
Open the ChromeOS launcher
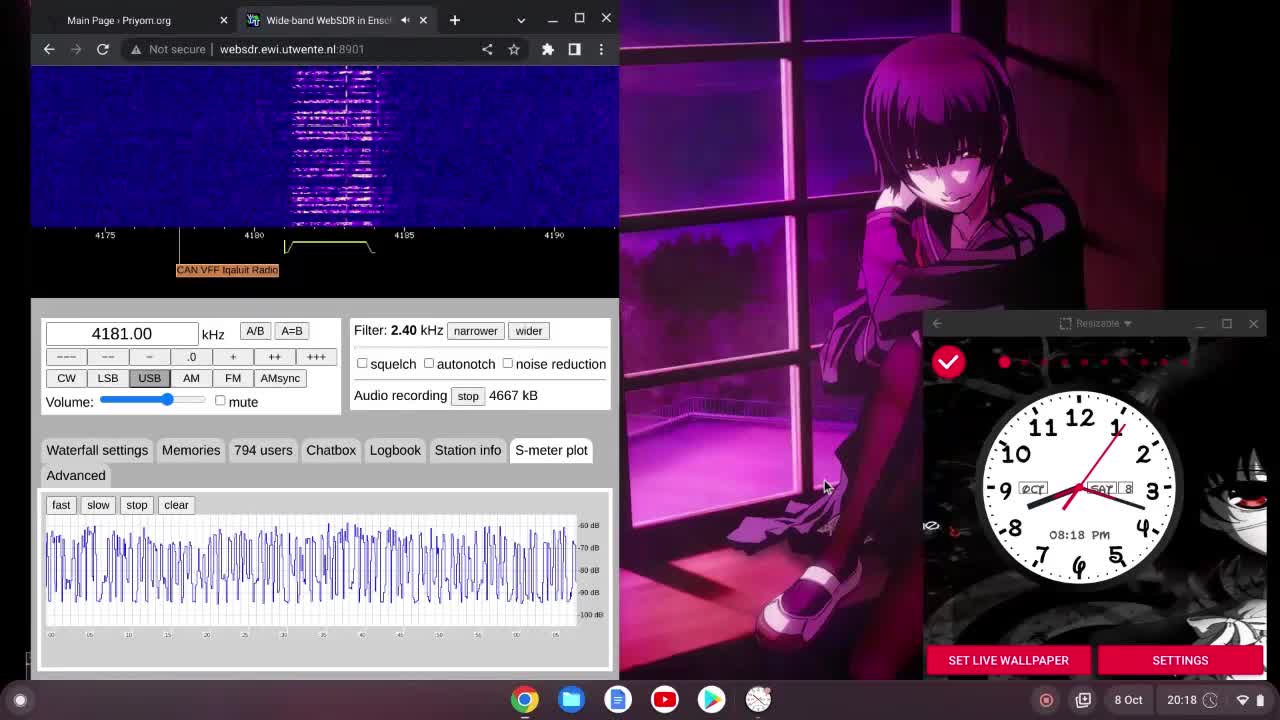click(20, 700)
